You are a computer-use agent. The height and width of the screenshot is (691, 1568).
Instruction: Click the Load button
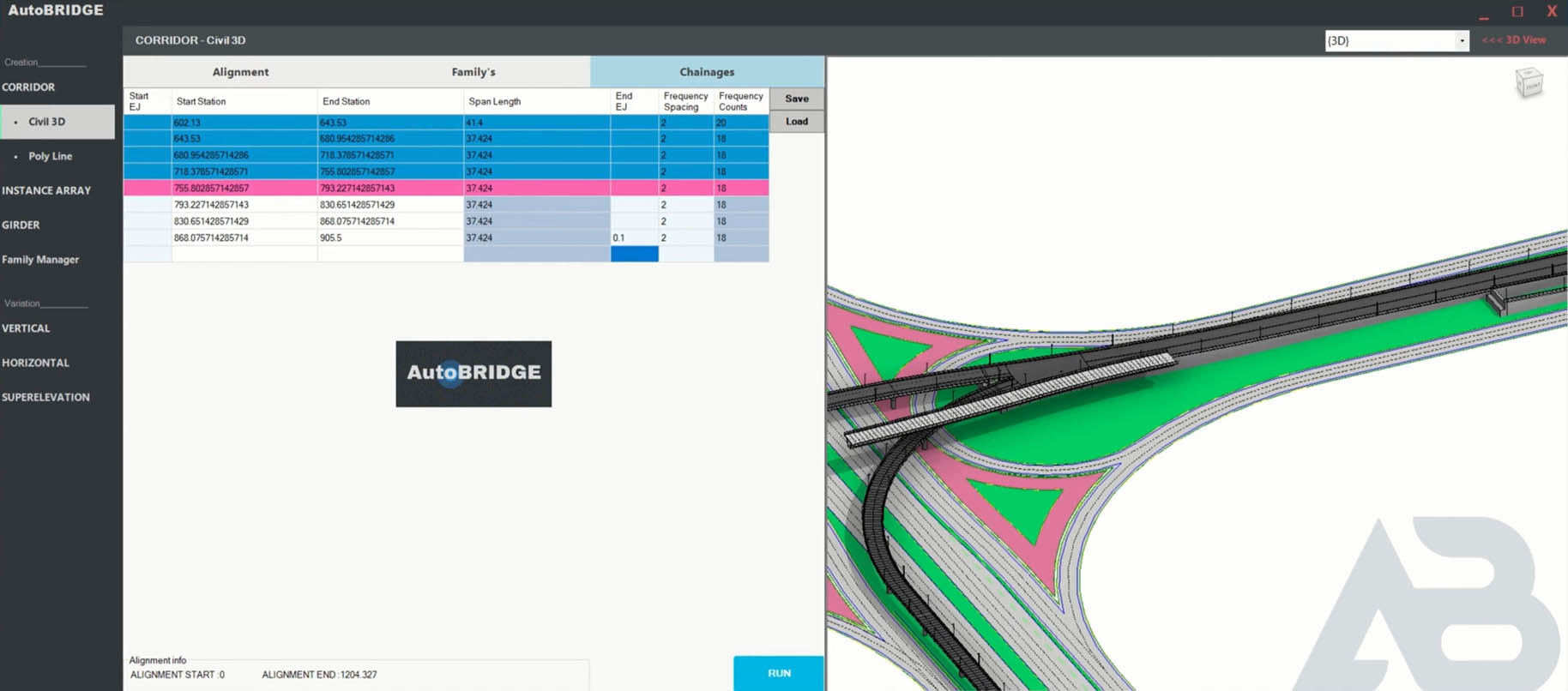(x=797, y=122)
